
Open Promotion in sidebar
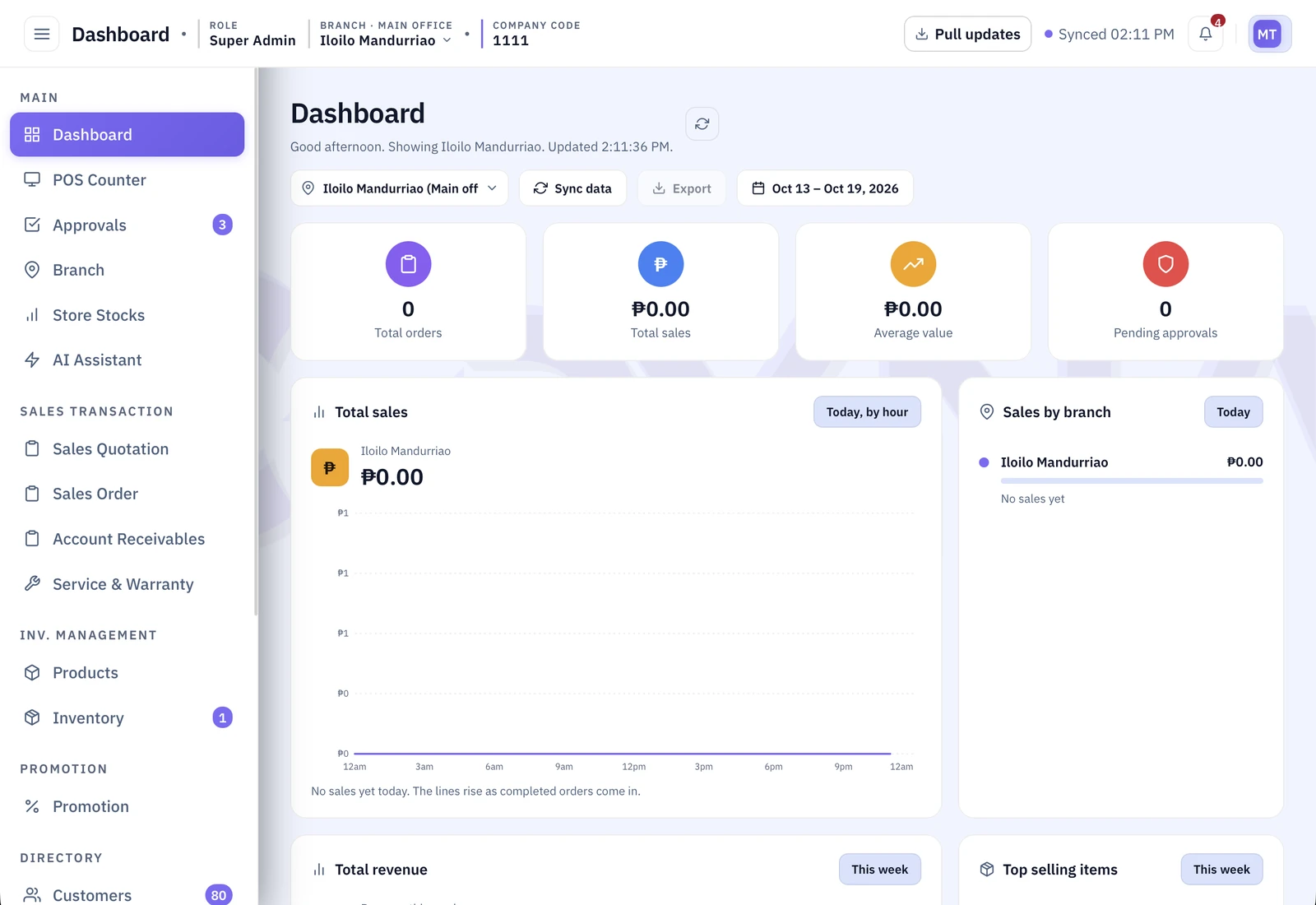point(127,806)
